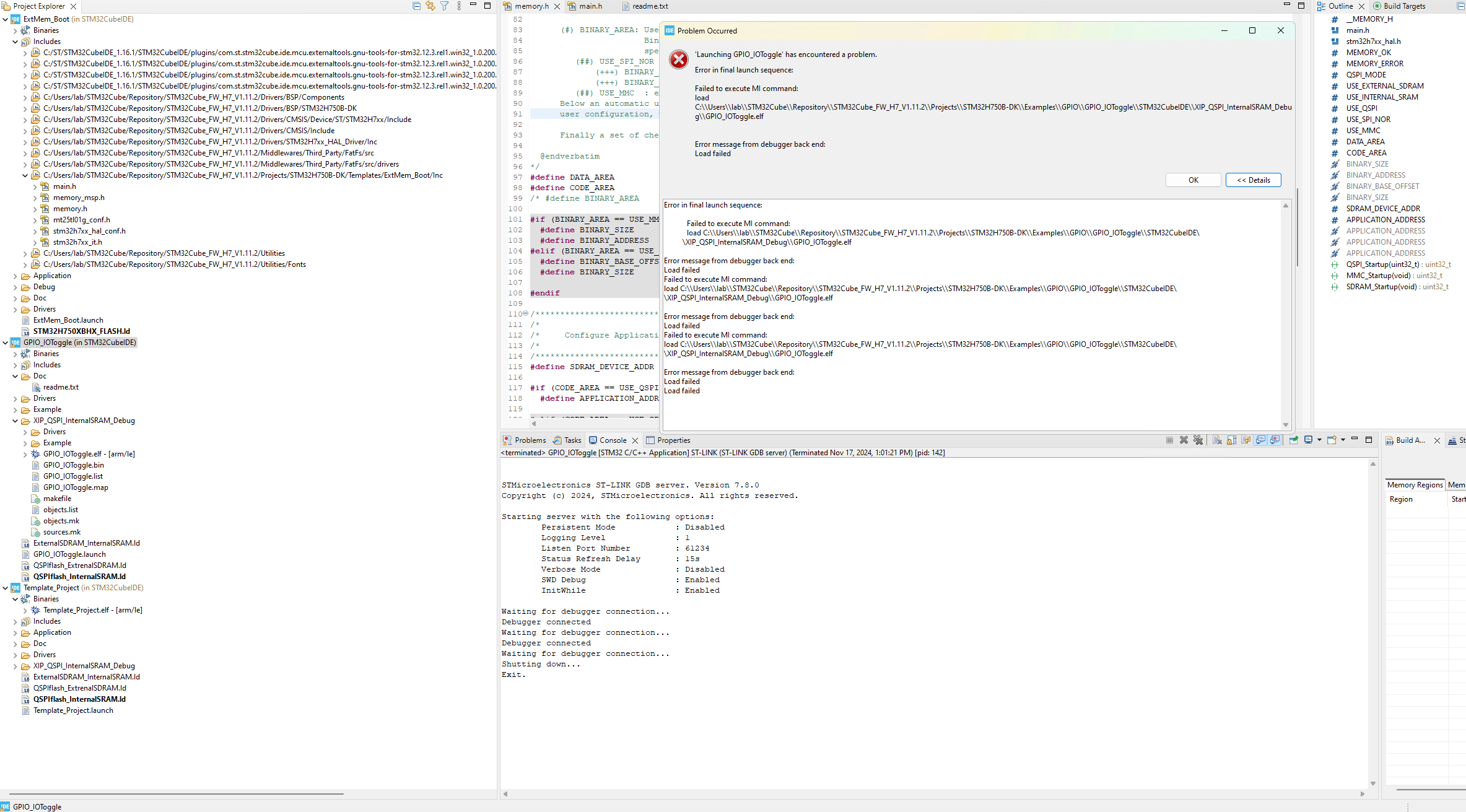Switch to the Problems tab

pyautogui.click(x=530, y=440)
